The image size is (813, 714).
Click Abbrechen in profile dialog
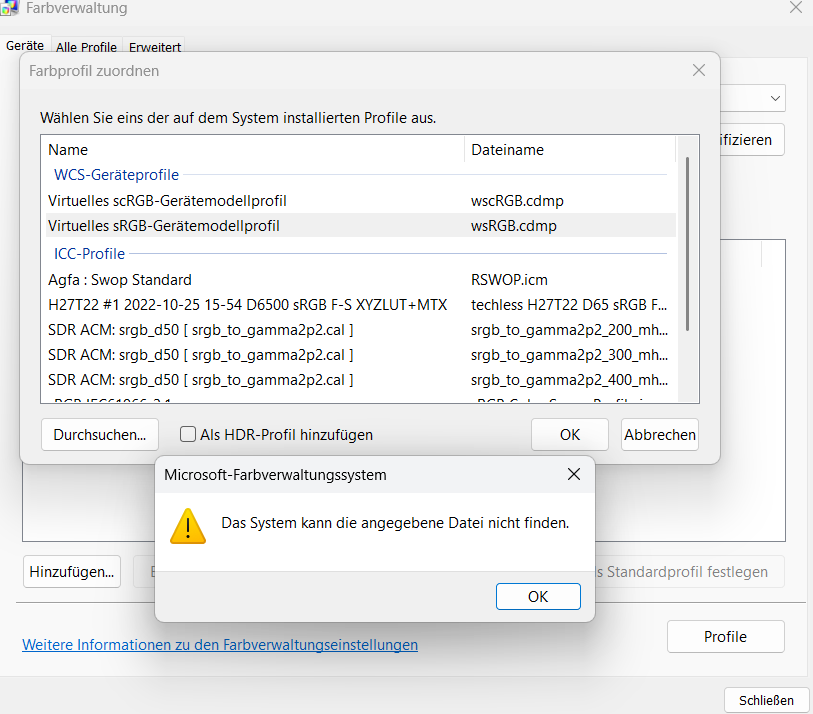tap(659, 435)
